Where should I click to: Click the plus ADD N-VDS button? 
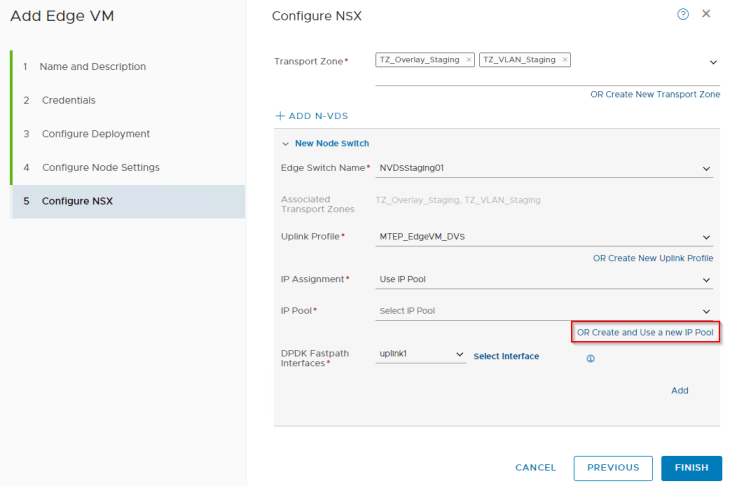(x=311, y=116)
